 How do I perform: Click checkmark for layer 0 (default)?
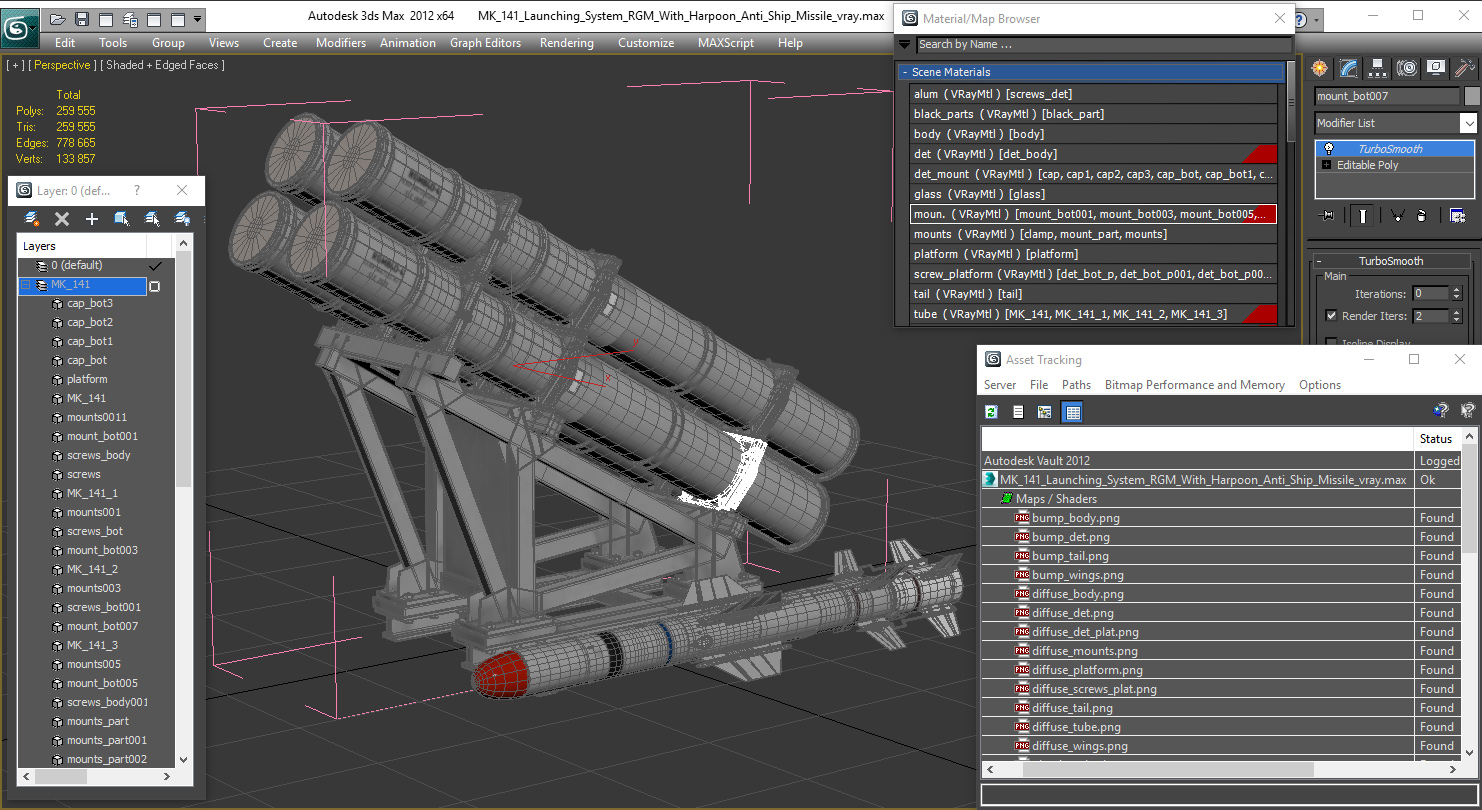tap(155, 266)
